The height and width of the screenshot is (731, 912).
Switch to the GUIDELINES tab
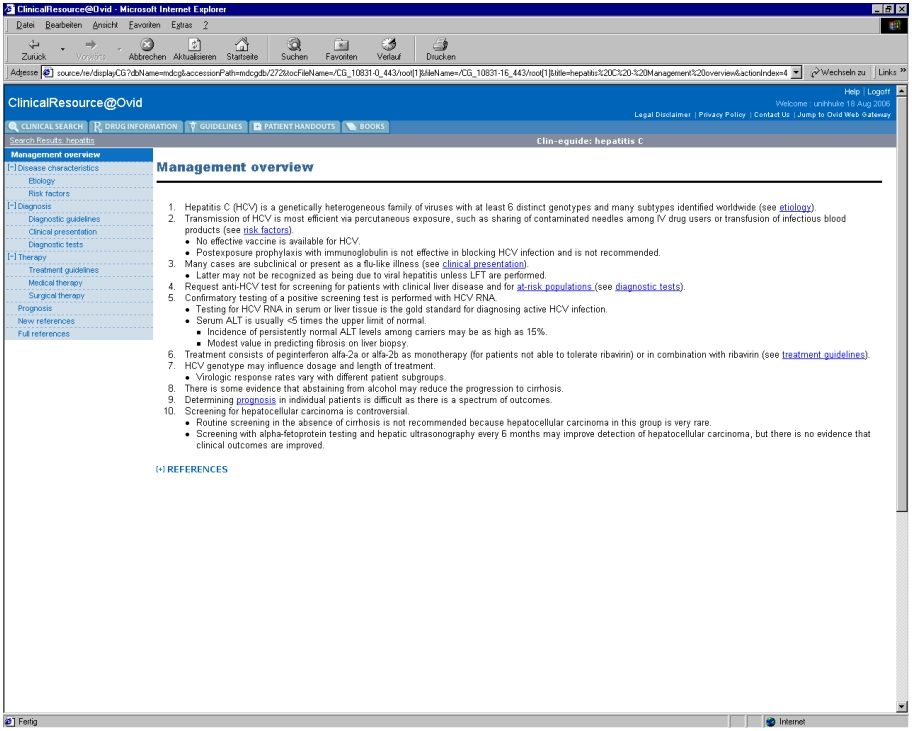(216, 127)
